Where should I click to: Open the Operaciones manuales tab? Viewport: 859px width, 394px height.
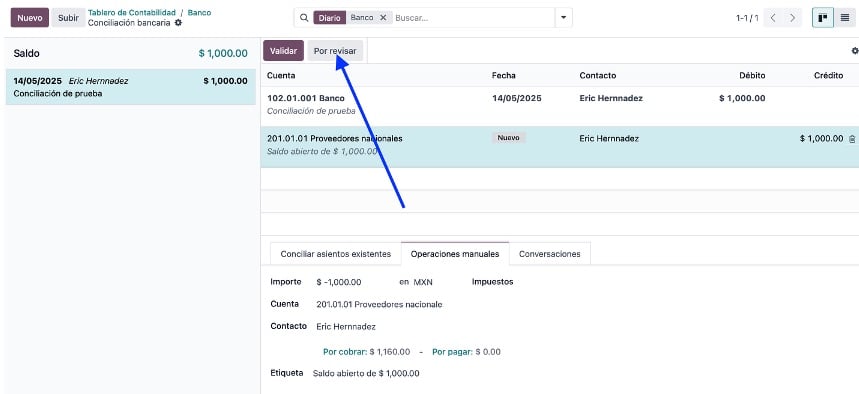[x=455, y=254]
